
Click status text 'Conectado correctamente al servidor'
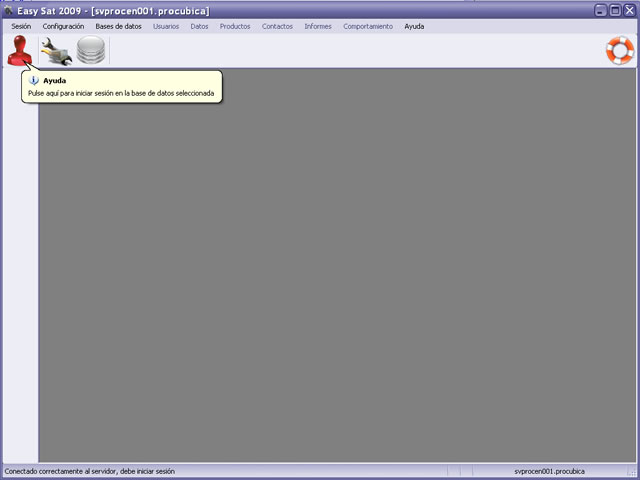tap(60, 471)
